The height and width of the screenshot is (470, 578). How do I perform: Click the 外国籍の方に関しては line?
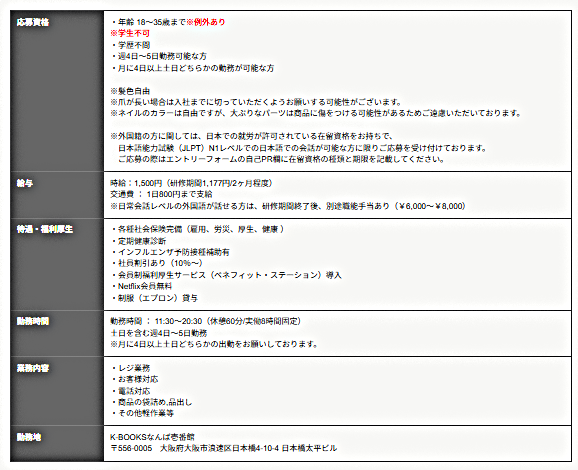(252, 136)
